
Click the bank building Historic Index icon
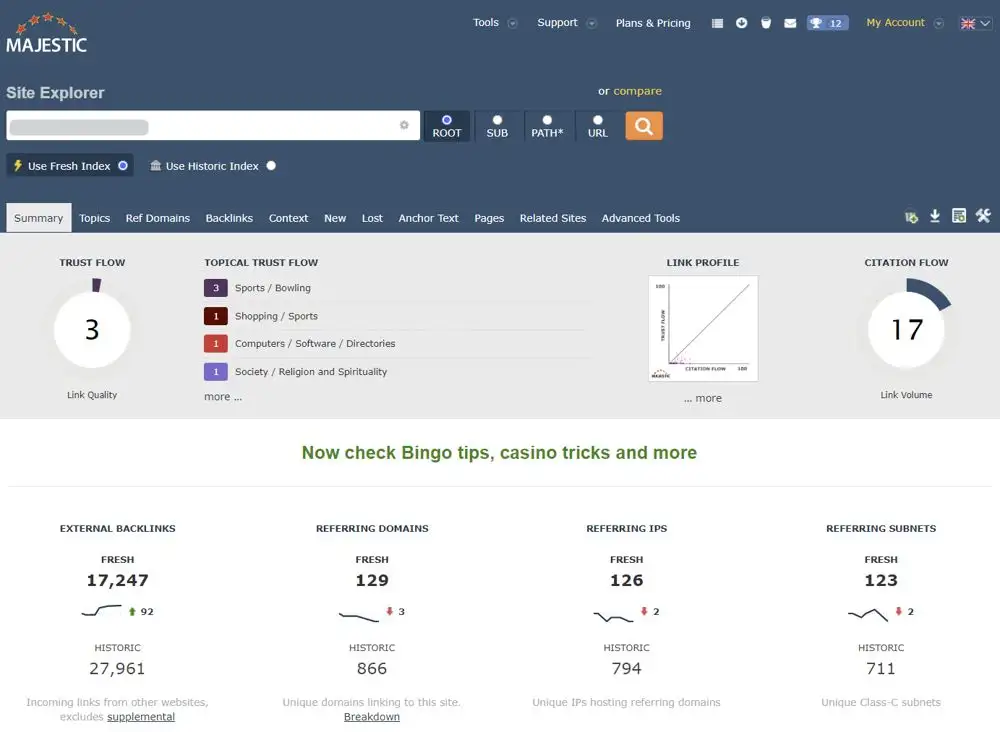pyautogui.click(x=155, y=165)
